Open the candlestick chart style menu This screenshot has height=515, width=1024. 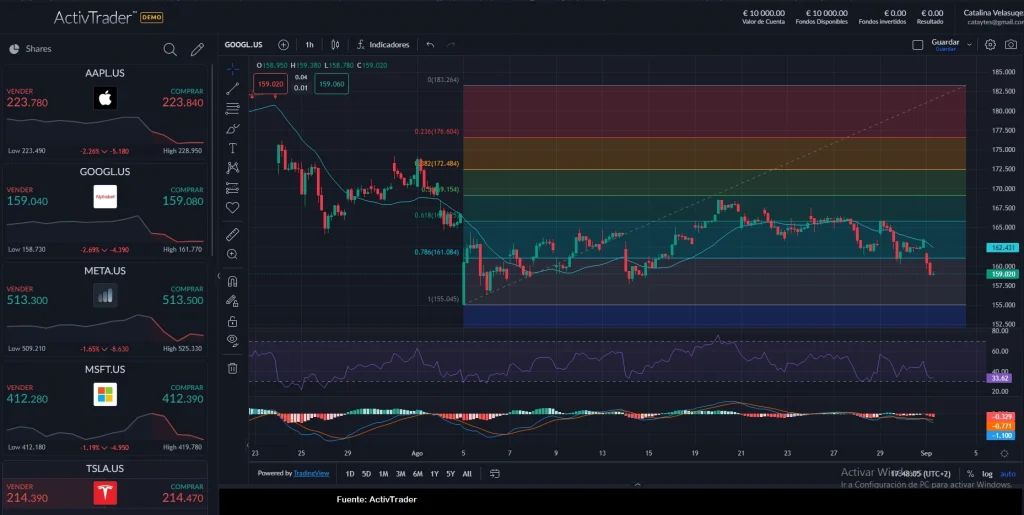click(x=335, y=45)
